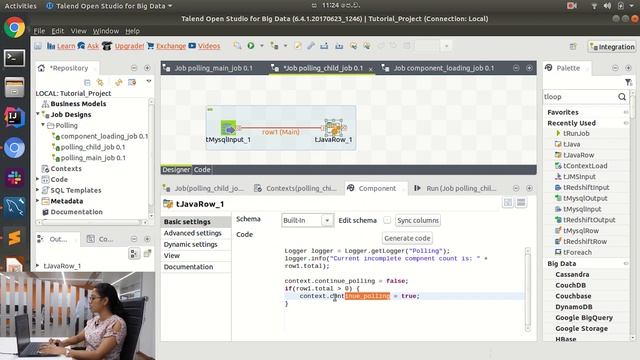Select component_loading_job 0.1 in Repository
Image resolution: width=640 pixels, height=360 pixels.
tap(104, 136)
